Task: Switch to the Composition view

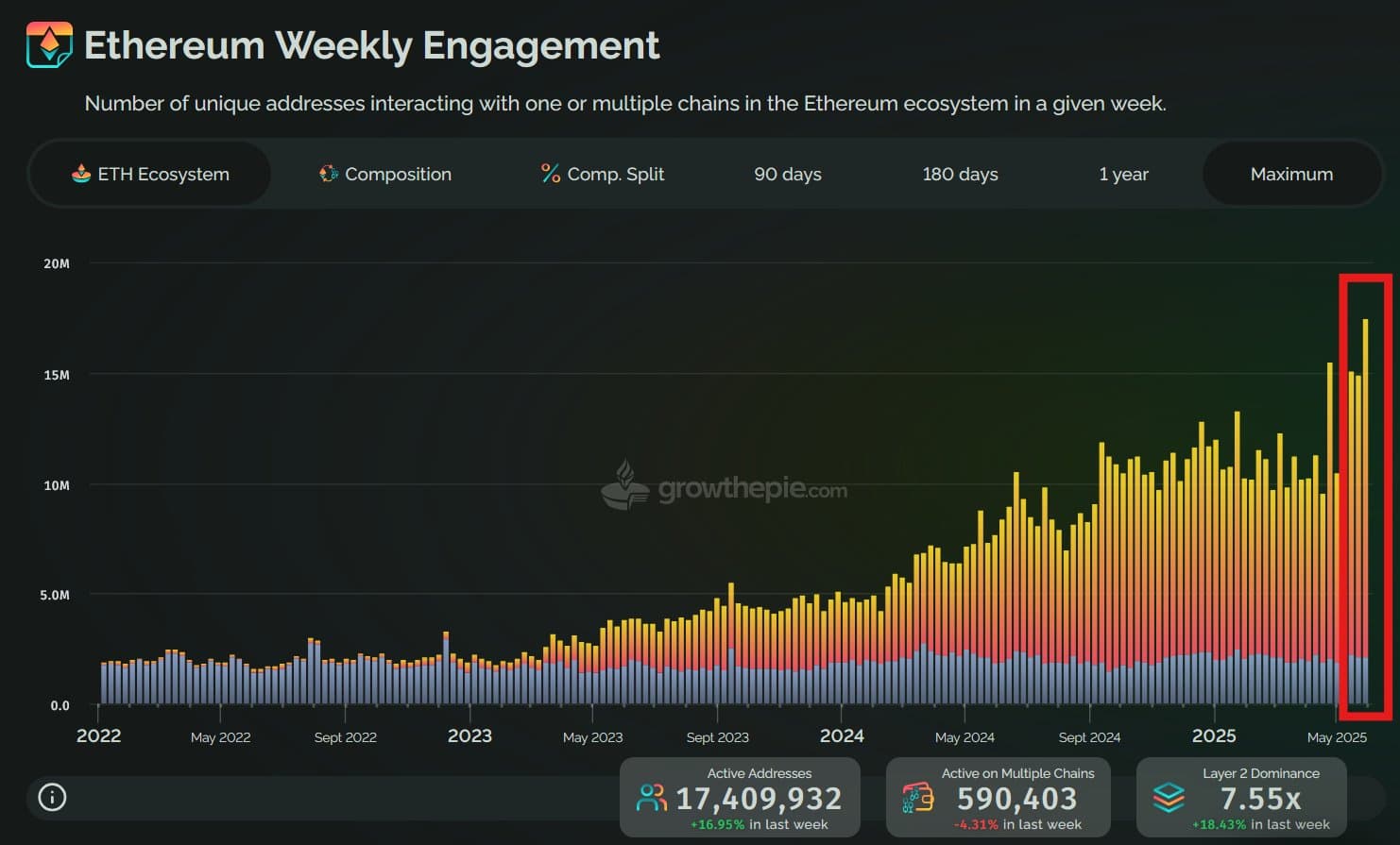Action: pyautogui.click(x=385, y=174)
